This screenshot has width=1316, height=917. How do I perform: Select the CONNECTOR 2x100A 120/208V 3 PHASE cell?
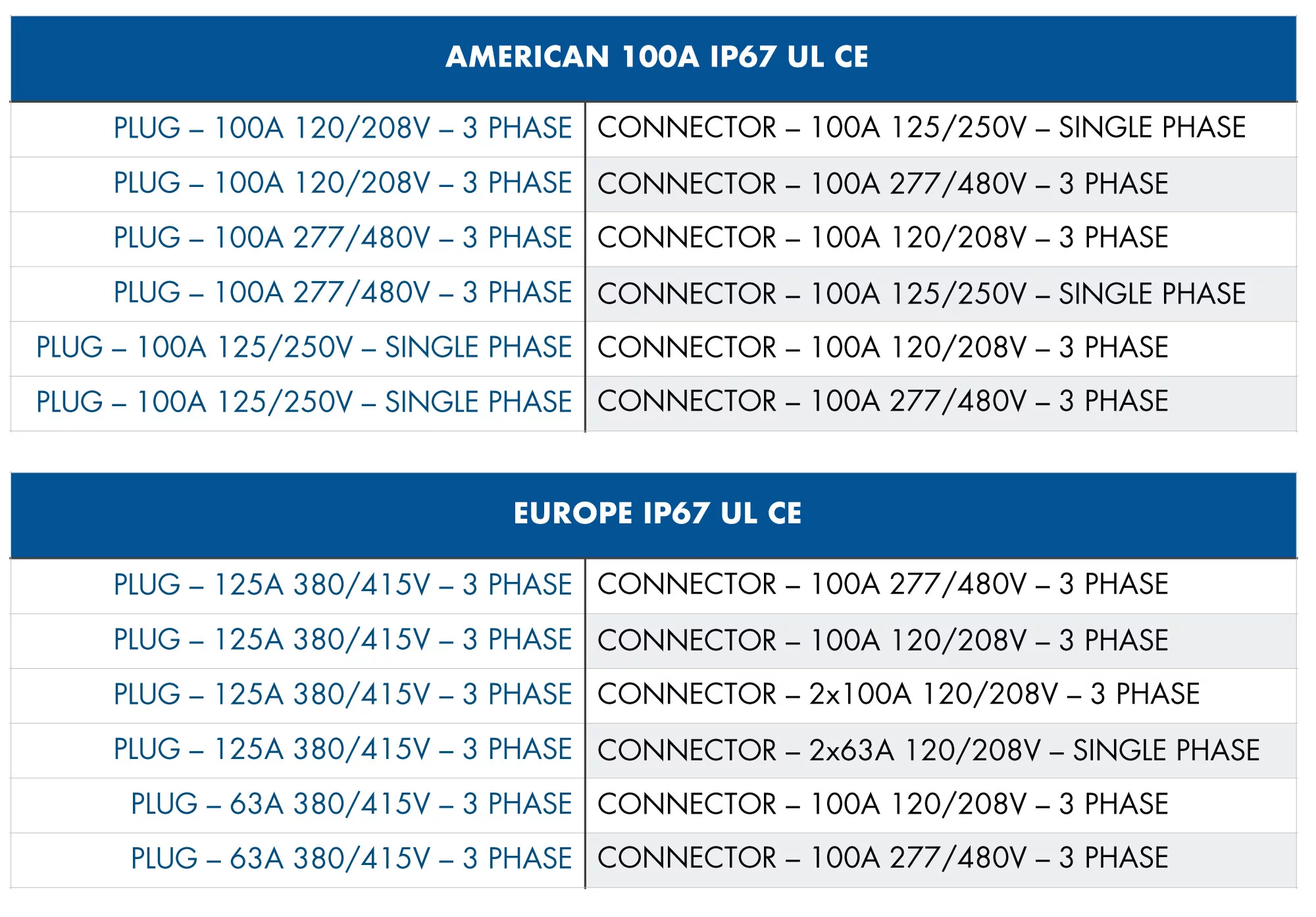[941, 695]
